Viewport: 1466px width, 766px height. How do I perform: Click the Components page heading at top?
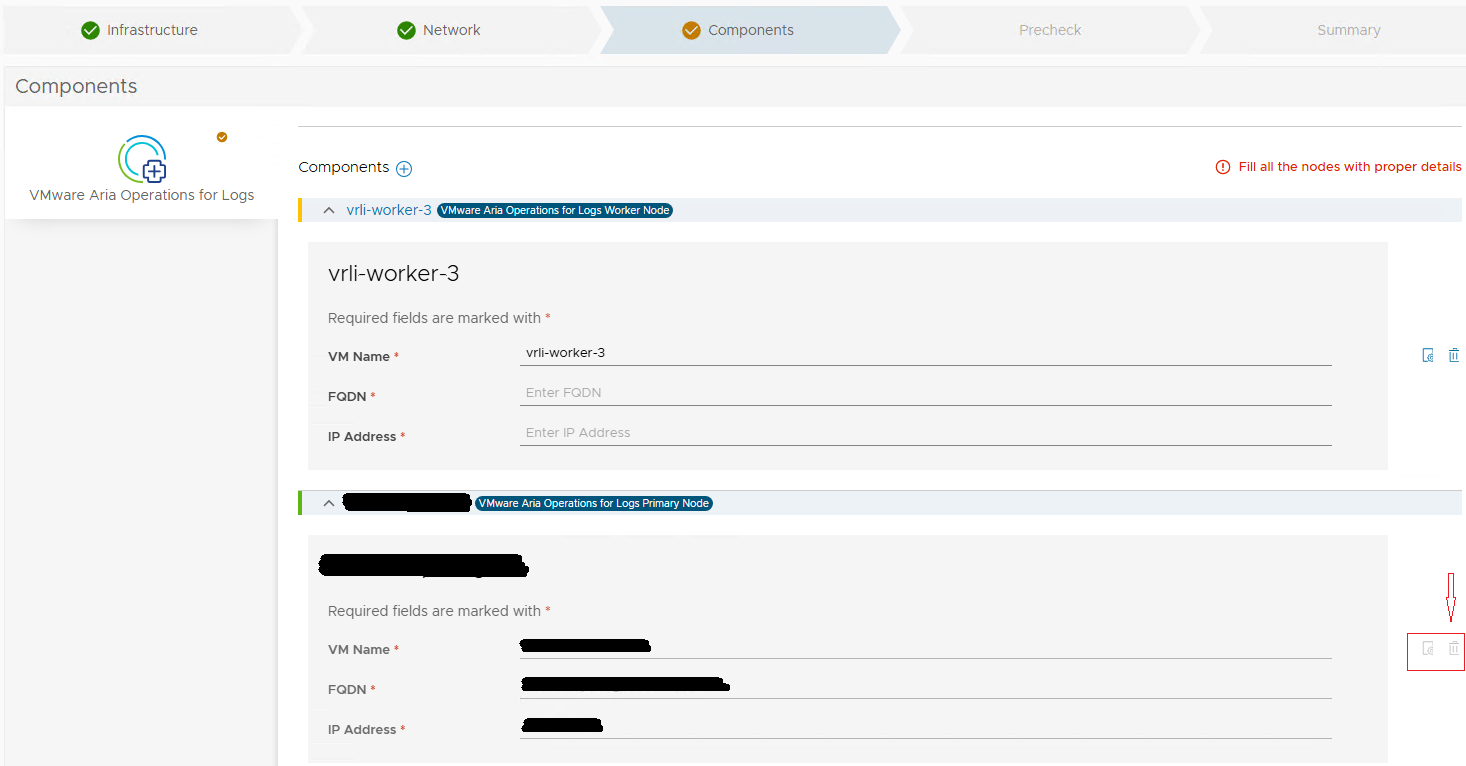point(76,87)
